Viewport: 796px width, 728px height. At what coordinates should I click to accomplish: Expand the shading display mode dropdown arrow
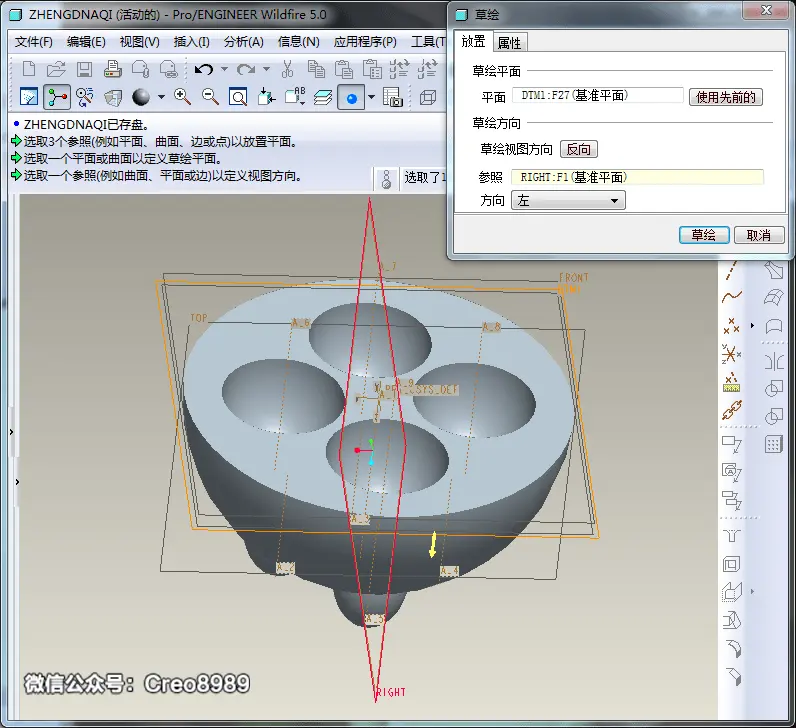[x=161, y=96]
